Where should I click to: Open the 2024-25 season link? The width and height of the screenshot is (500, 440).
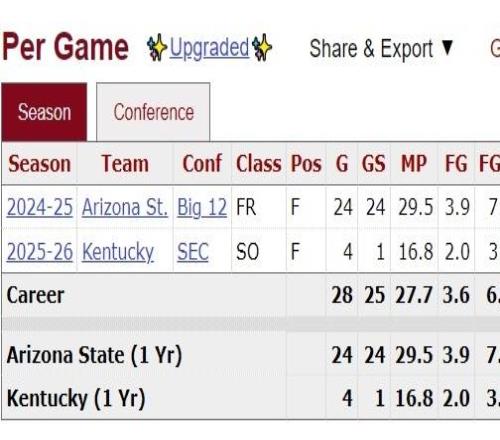tap(40, 207)
